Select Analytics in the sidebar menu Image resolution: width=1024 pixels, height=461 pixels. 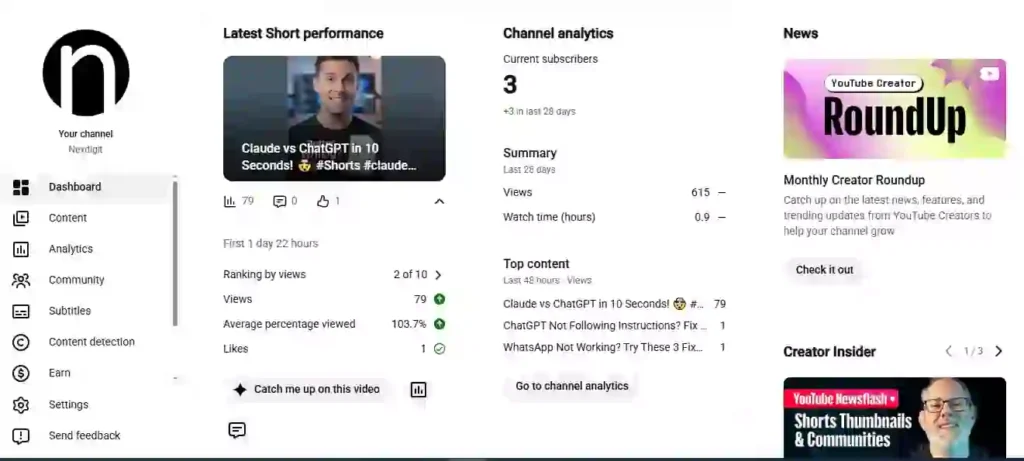point(88,249)
